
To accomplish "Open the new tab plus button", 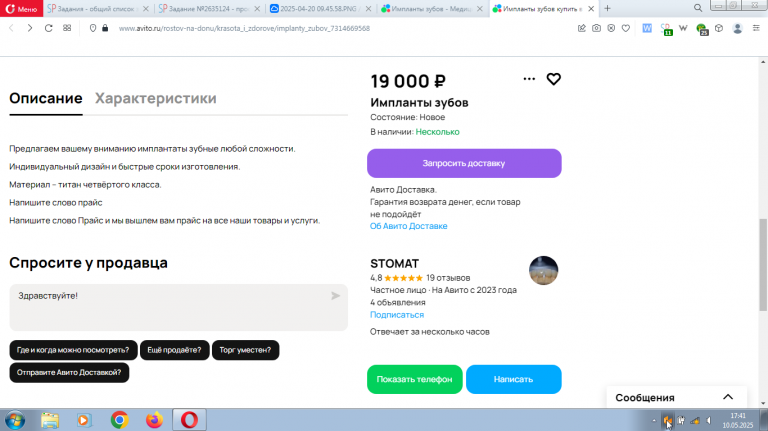I will point(607,8).
